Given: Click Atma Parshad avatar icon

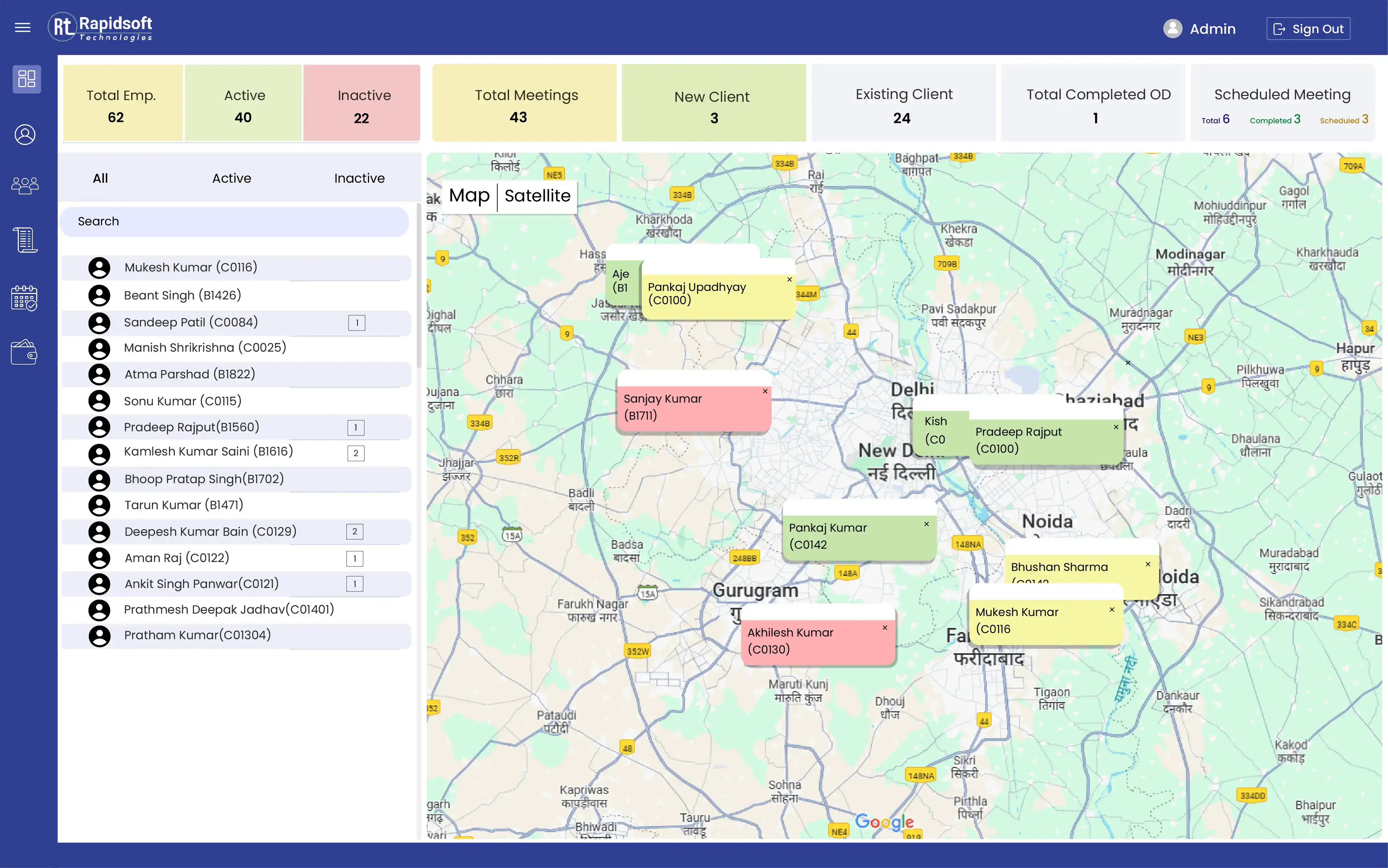Looking at the screenshot, I should pyautogui.click(x=99, y=374).
